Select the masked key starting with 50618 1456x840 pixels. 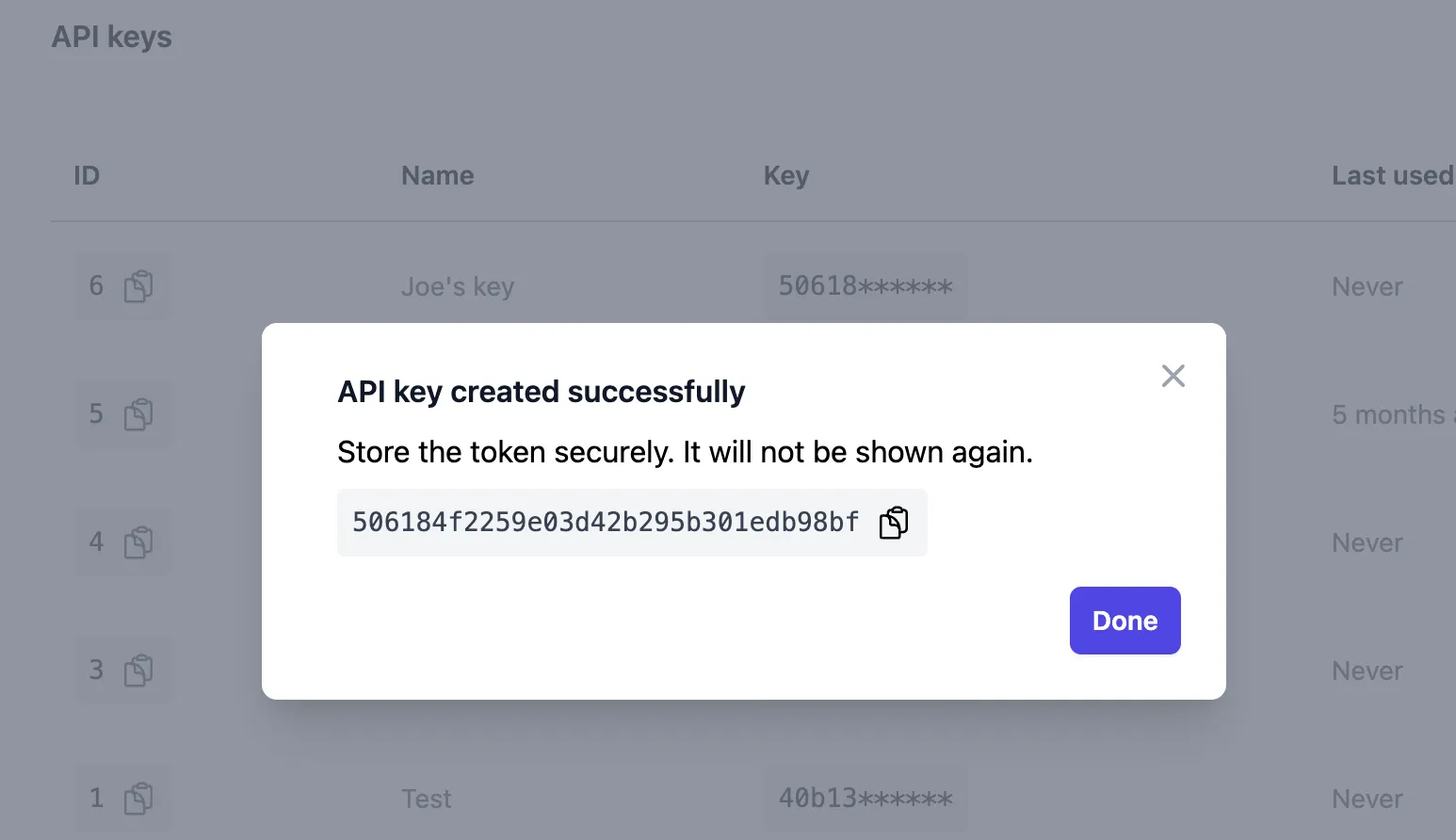pyautogui.click(x=865, y=285)
